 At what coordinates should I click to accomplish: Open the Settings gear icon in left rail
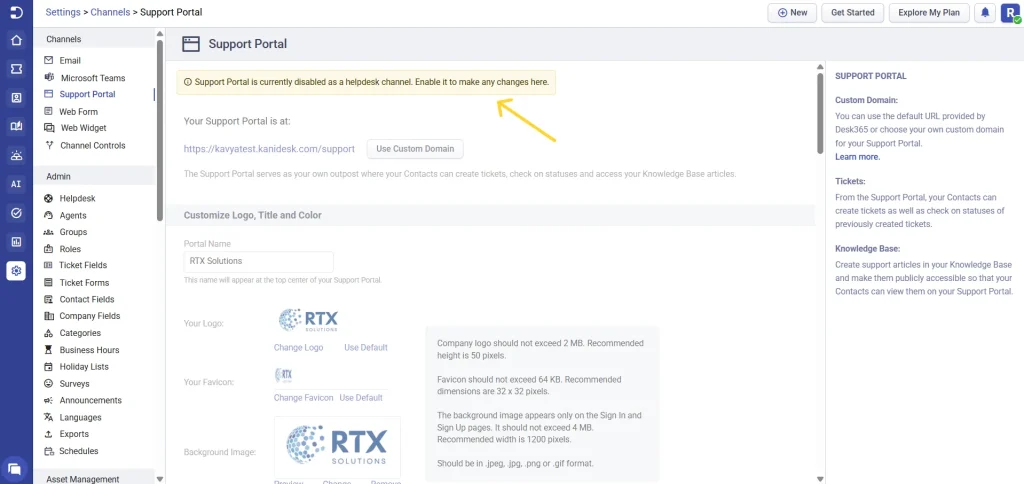coord(16,271)
